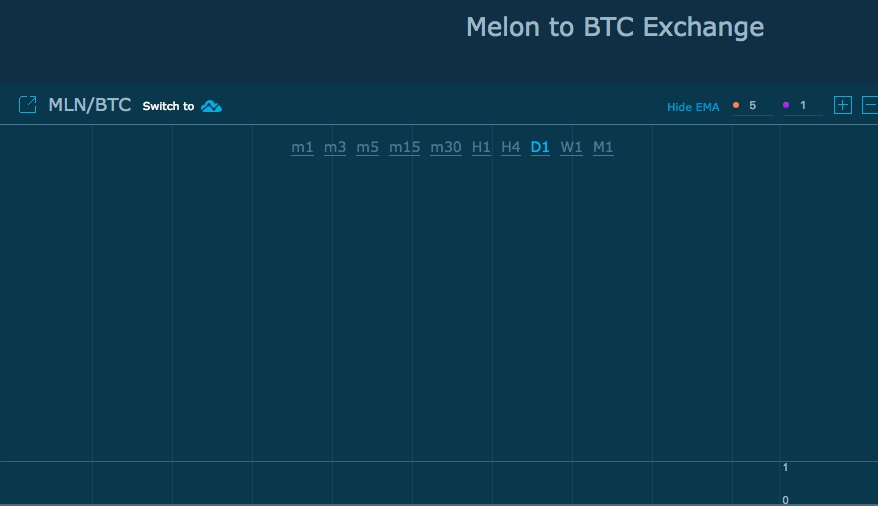The width and height of the screenshot is (878, 506).
Task: Hide the EMA lines
Action: 693,107
